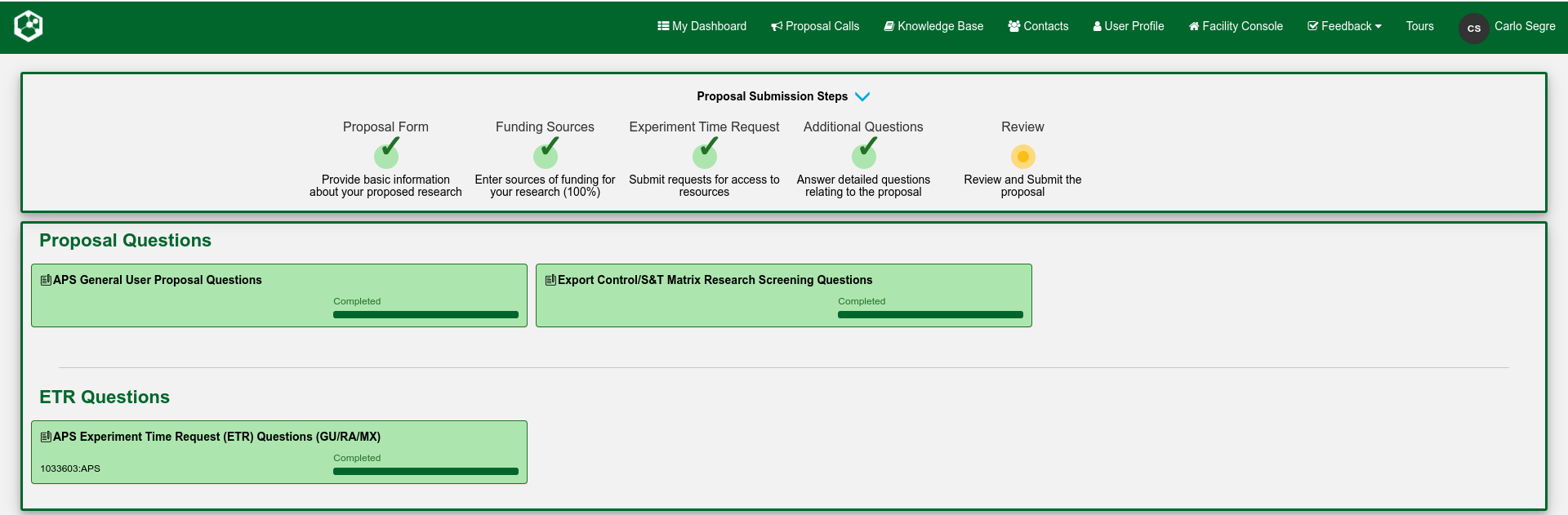The width and height of the screenshot is (1568, 515).
Task: Click the CS user avatar circle
Action: click(1473, 28)
